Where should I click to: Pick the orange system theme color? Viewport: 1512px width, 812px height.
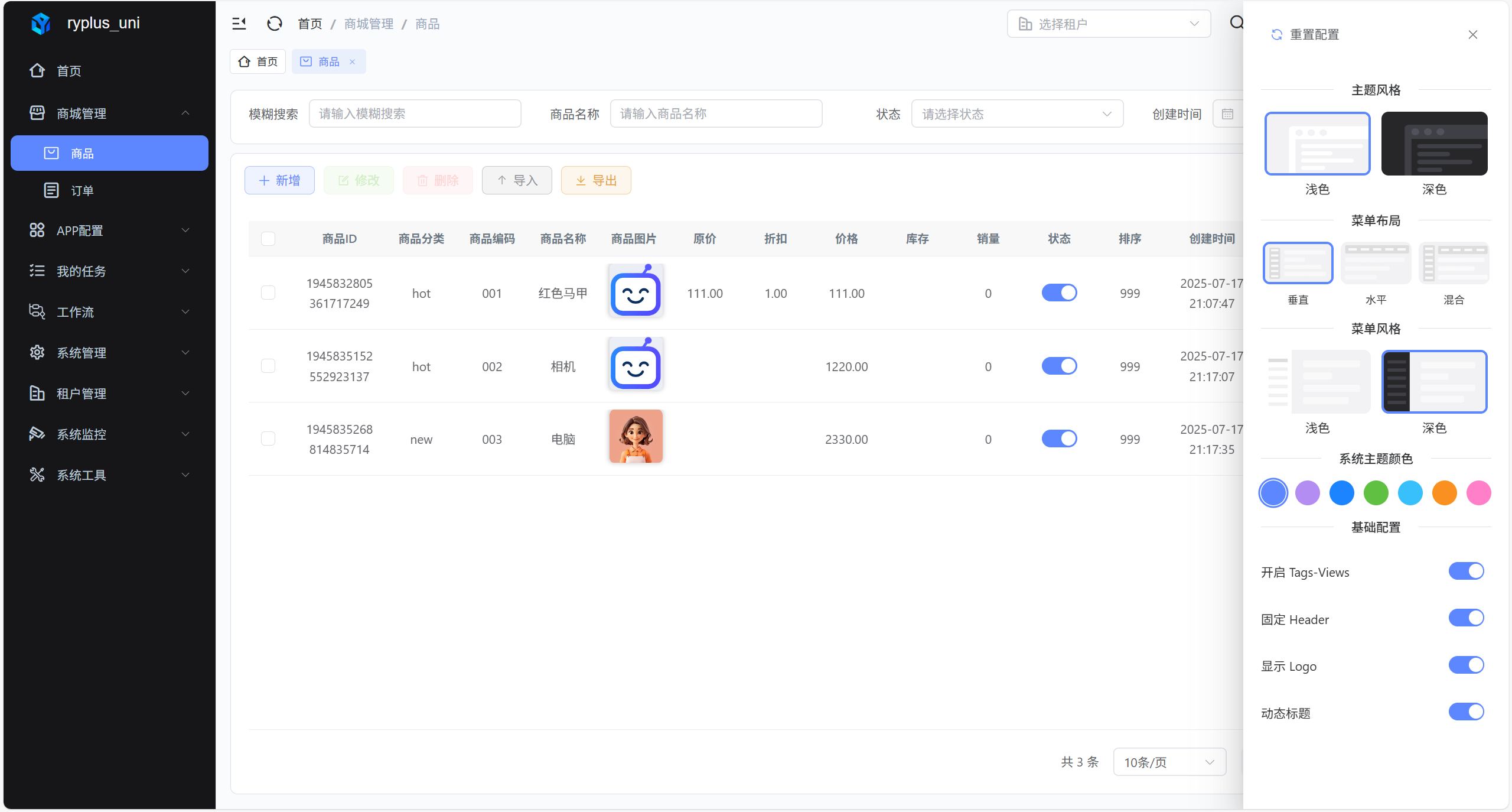point(1443,493)
